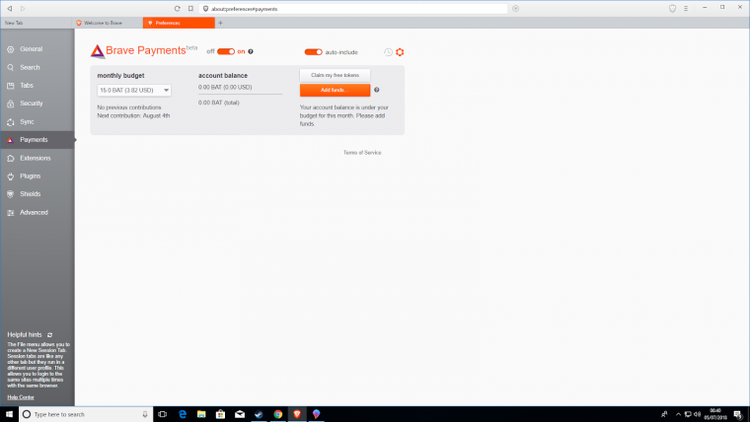Toggle Brave Payments on/off switch
This screenshot has height=422, width=750.
pyautogui.click(x=225, y=51)
